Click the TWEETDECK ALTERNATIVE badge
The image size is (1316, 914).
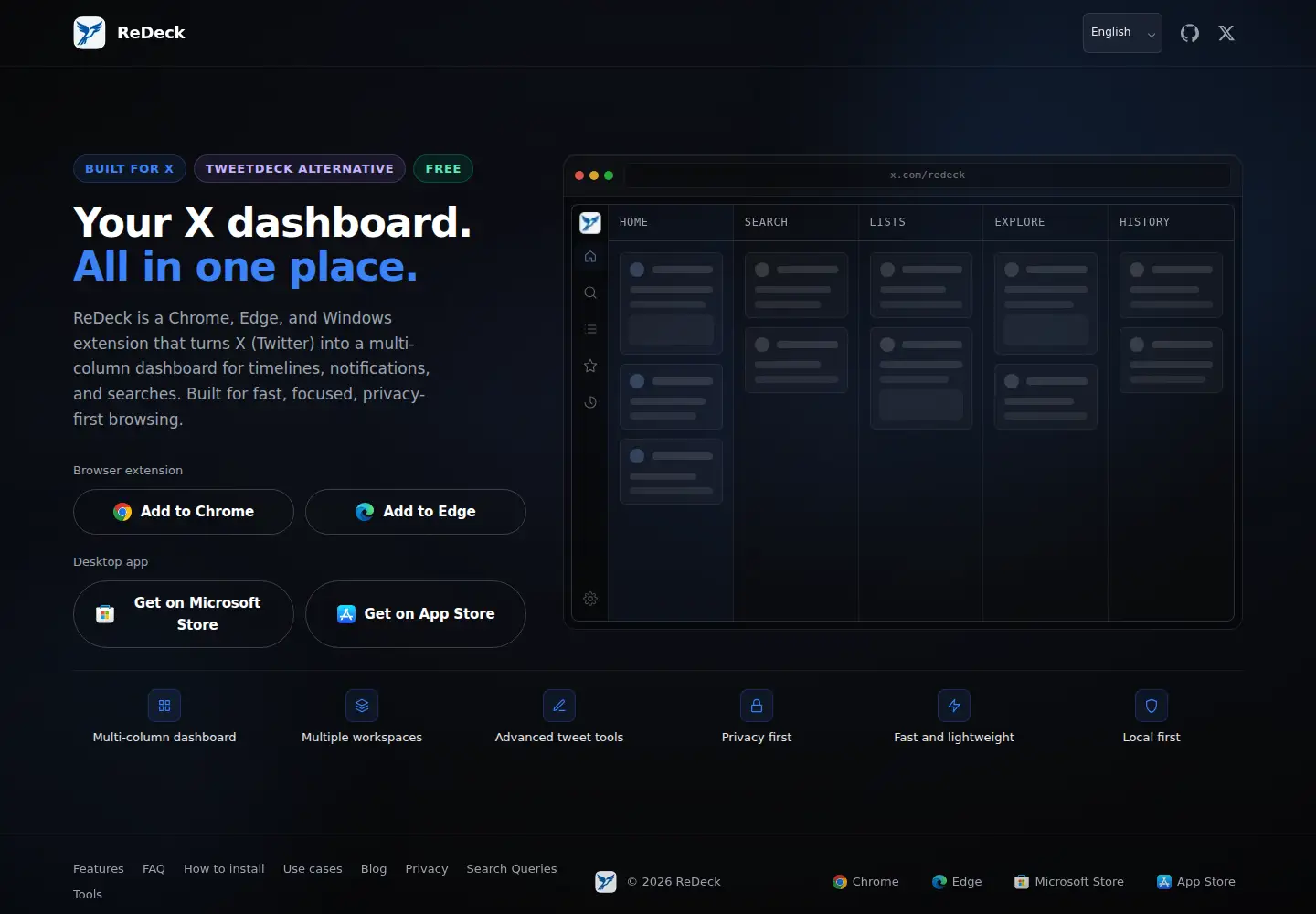300,169
